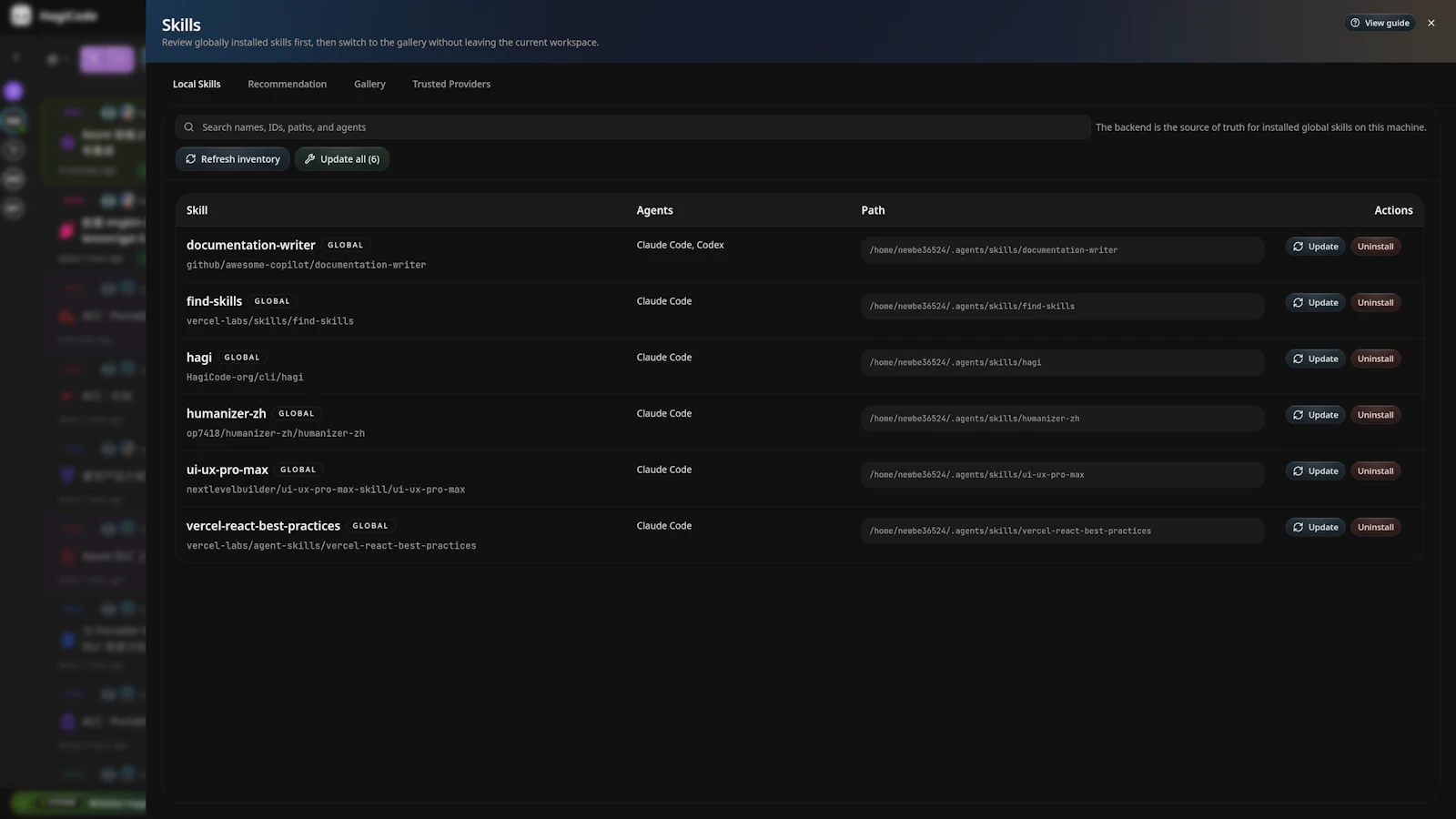Switch to the Gallery tab
The image size is (1456, 819).
click(369, 84)
